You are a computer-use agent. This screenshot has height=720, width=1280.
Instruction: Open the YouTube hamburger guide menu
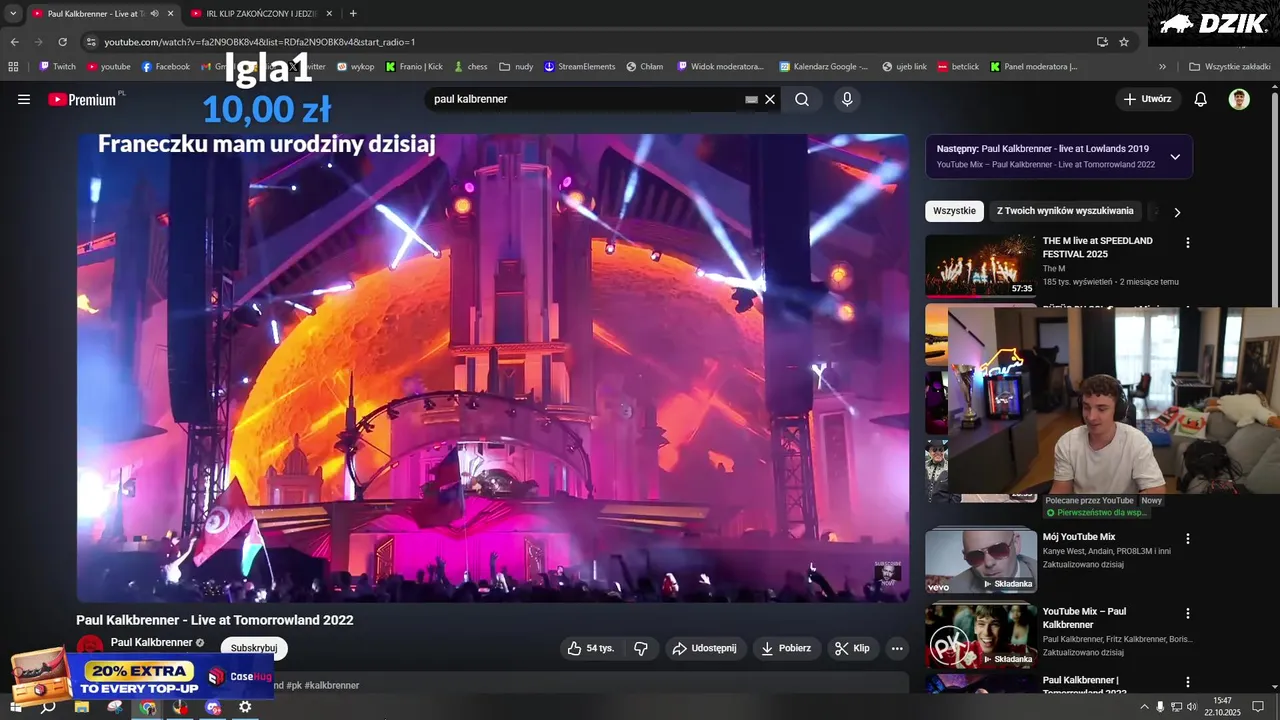point(24,99)
